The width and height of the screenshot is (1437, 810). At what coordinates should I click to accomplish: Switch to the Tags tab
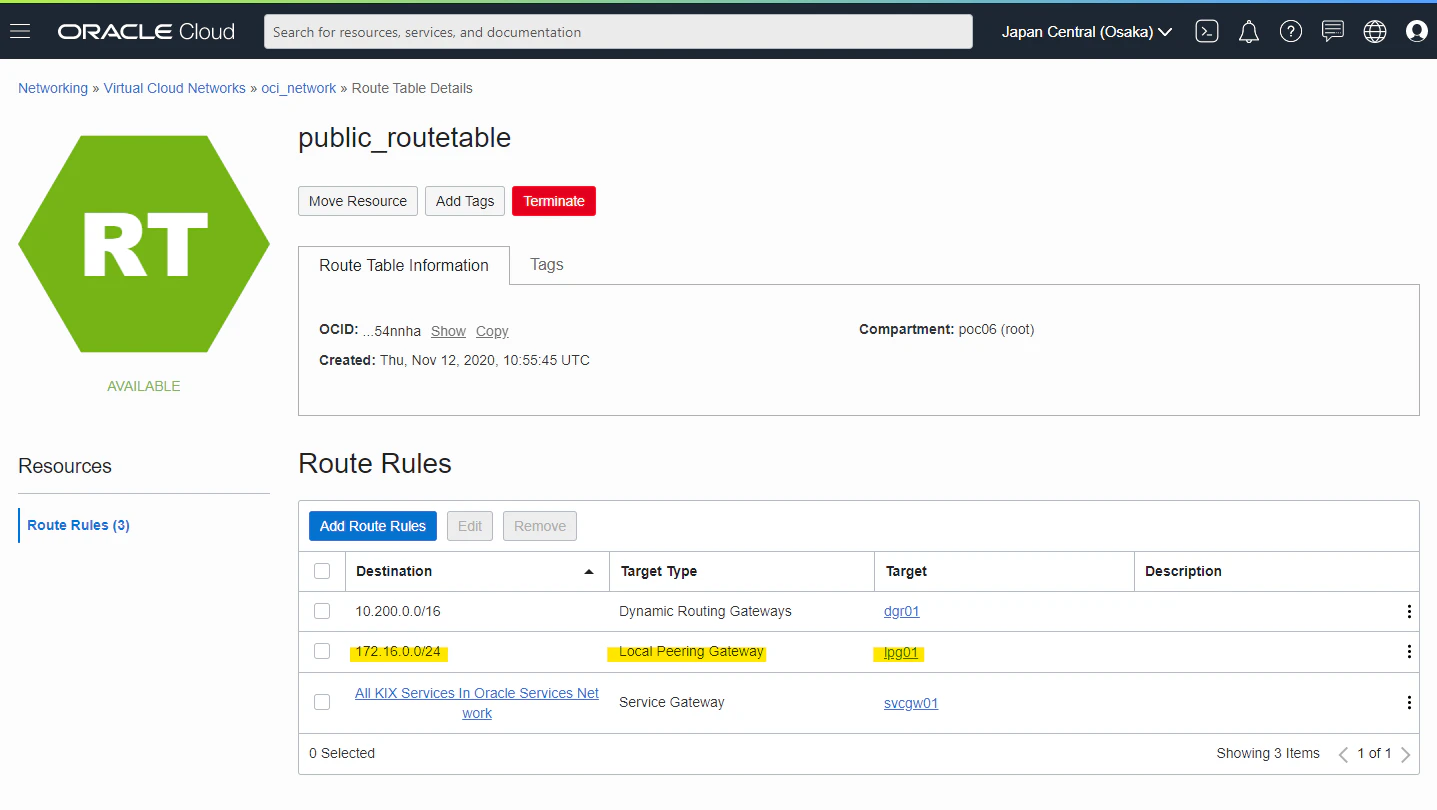tap(547, 264)
